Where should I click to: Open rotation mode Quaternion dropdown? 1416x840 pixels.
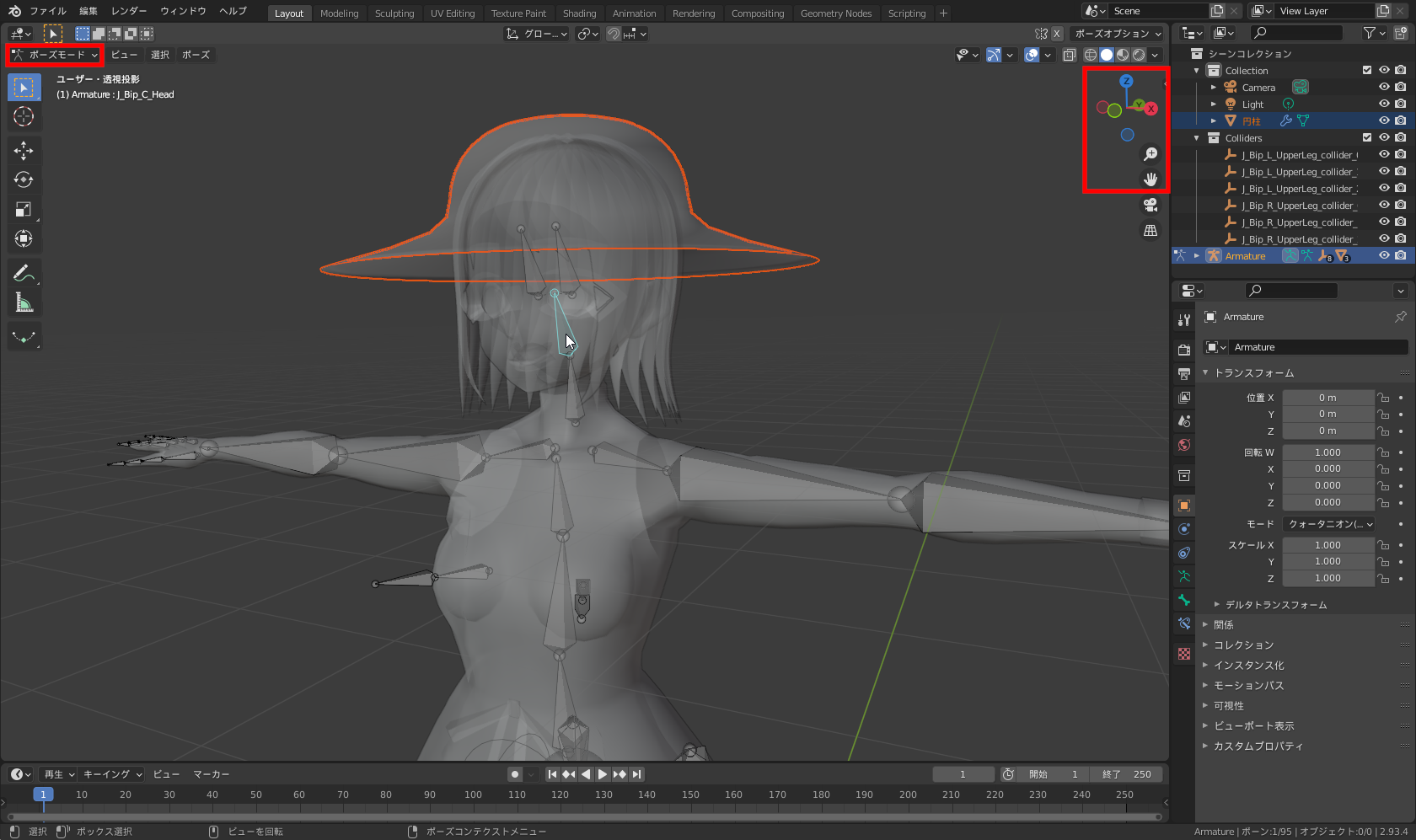[1328, 524]
